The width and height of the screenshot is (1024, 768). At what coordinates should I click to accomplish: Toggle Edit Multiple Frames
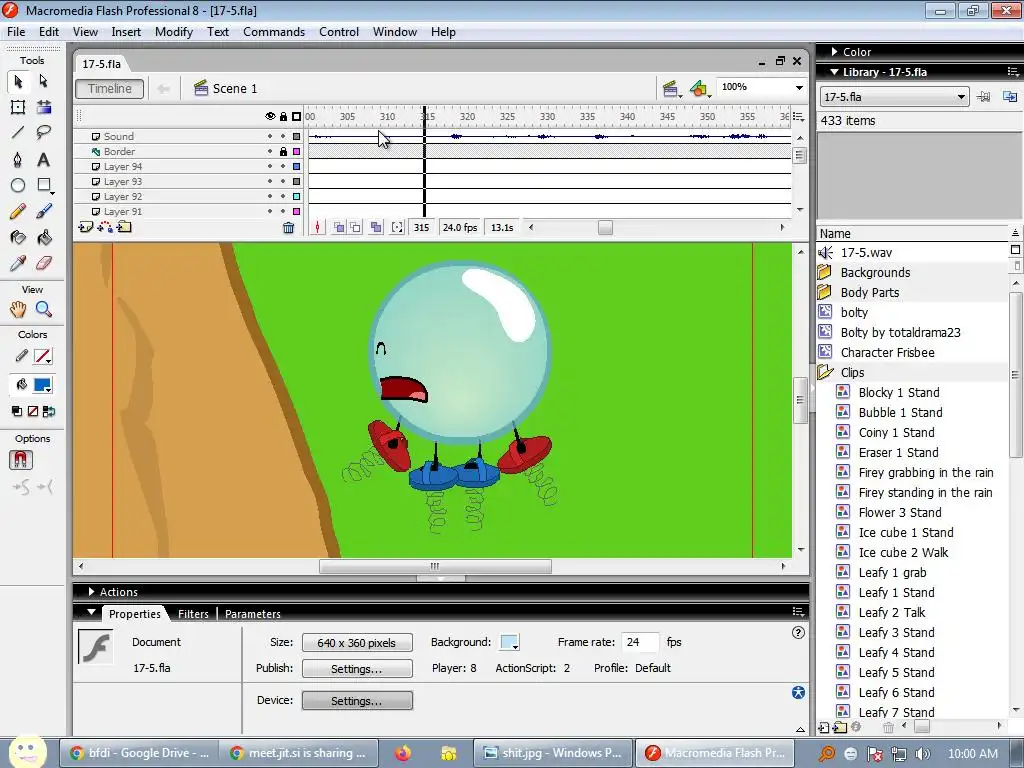point(376,227)
